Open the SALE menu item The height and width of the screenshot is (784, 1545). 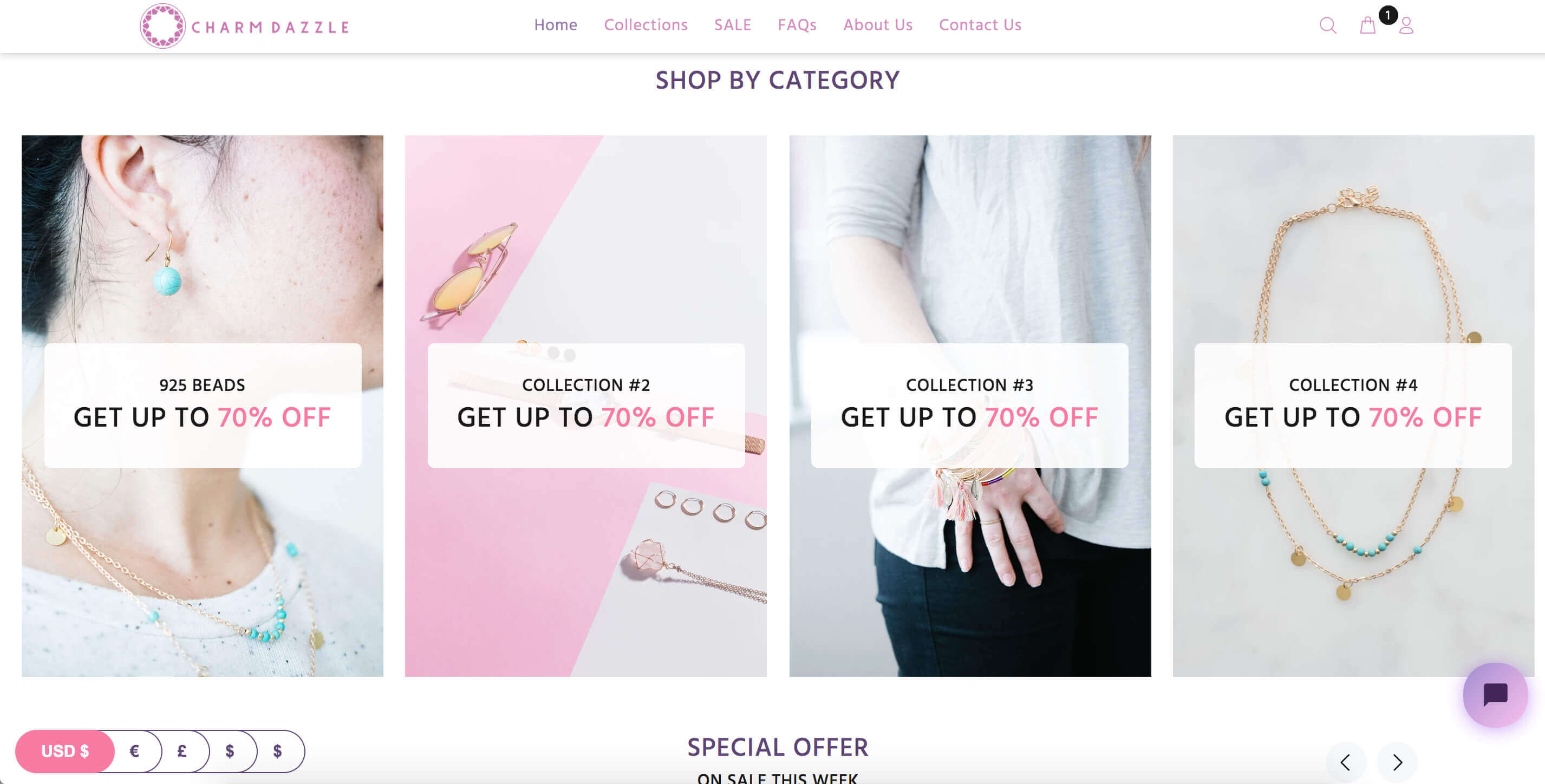732,25
